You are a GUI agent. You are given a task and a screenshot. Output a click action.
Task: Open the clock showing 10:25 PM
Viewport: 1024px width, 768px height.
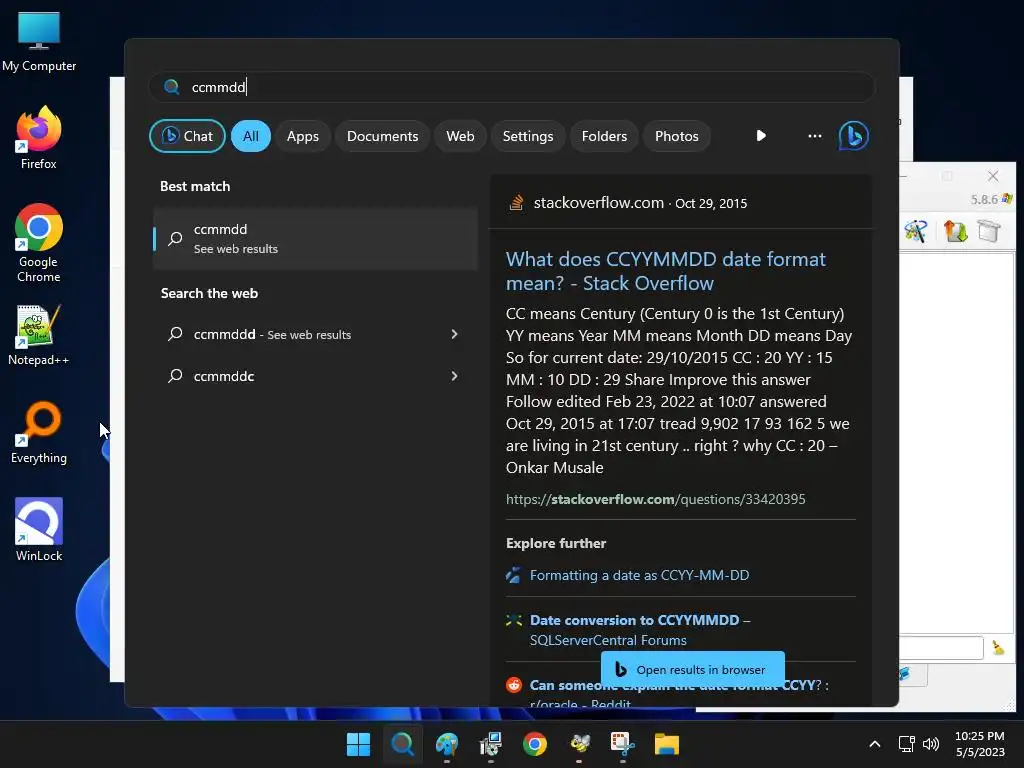pyautogui.click(x=980, y=744)
